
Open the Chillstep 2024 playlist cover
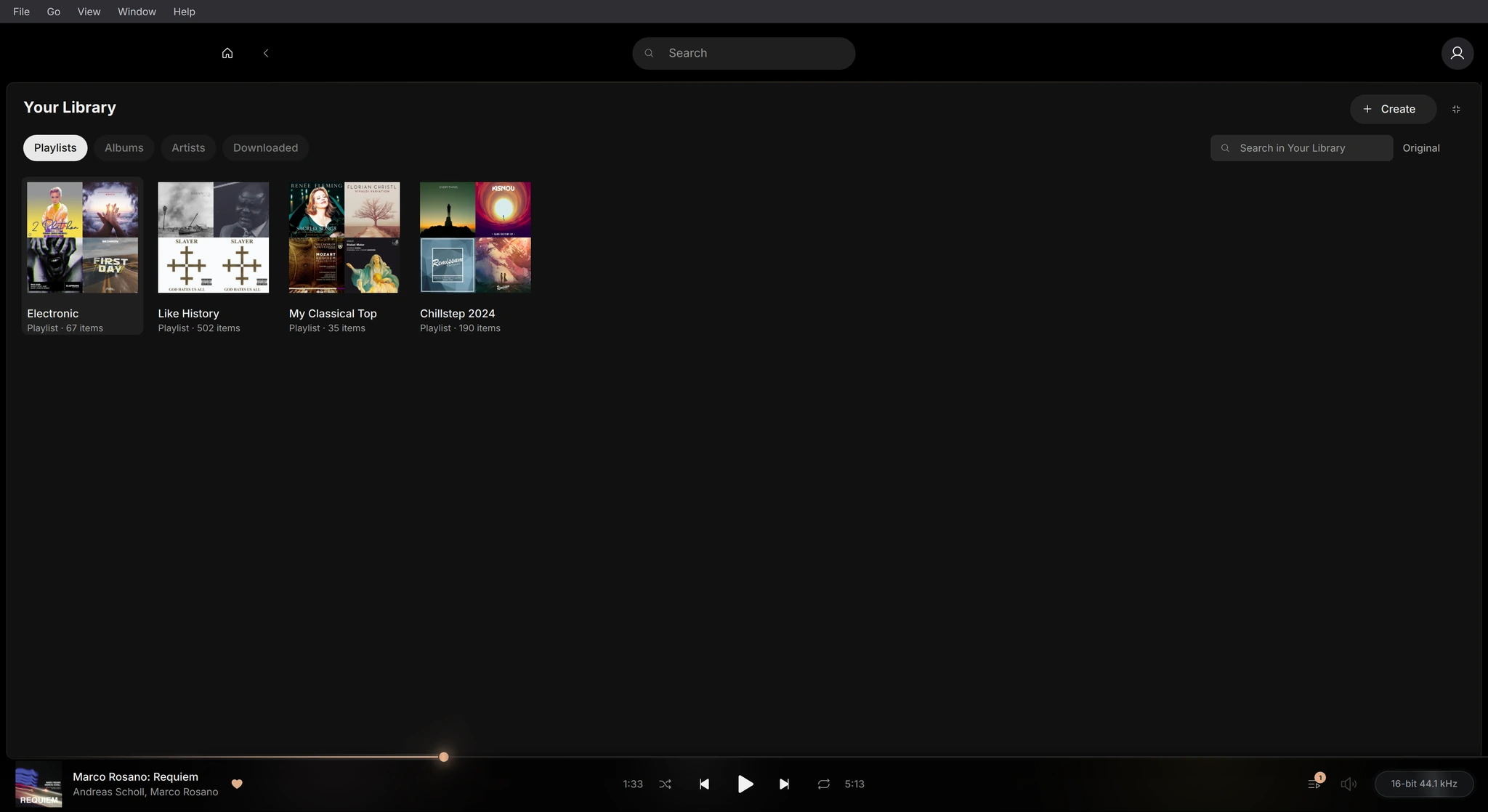pos(475,237)
